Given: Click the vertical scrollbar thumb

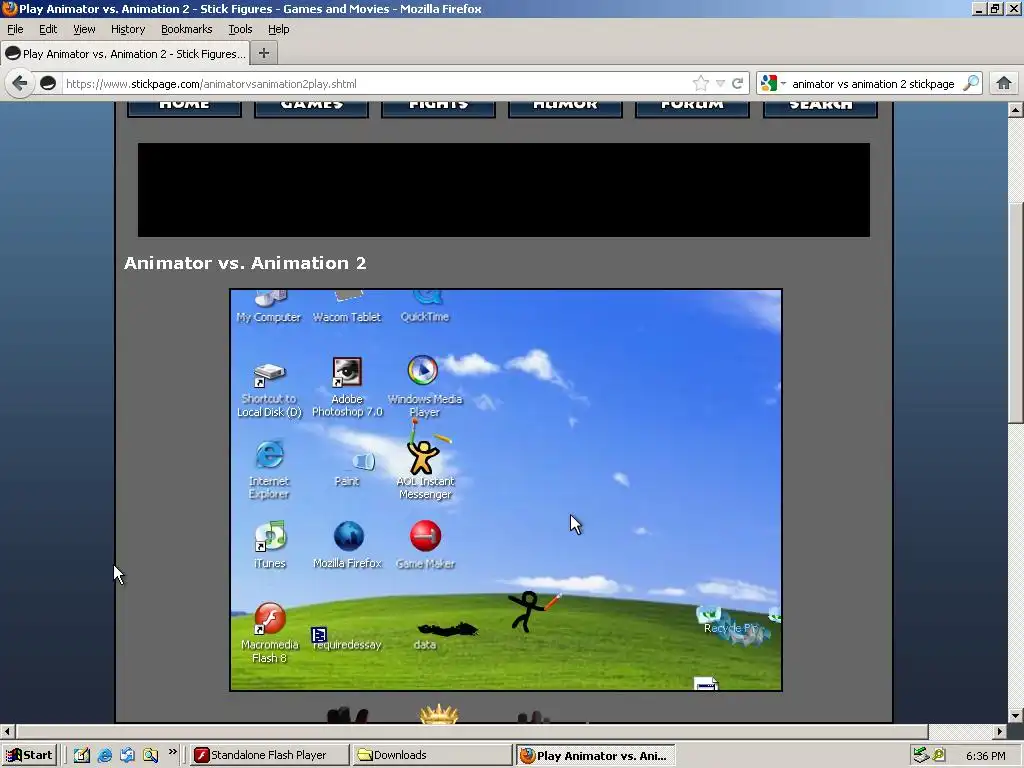Looking at the screenshot, I should coord(1015,314).
